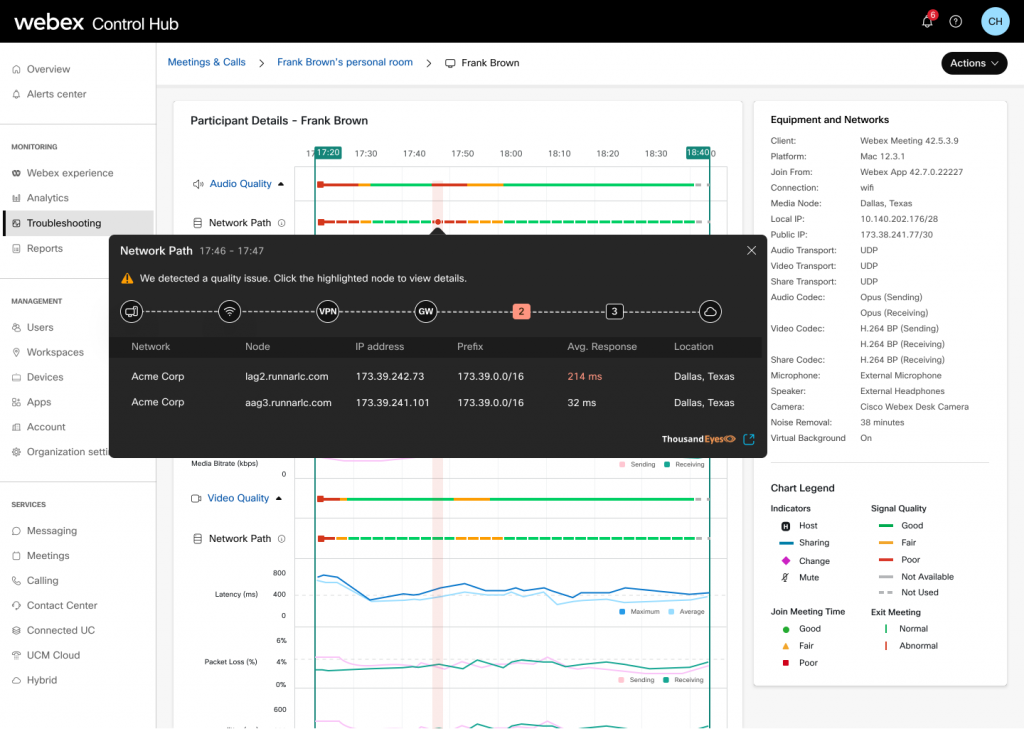Viewport: 1024px width, 729px height.
Task: Click the Audio Quality speaker icon
Action: [196, 184]
